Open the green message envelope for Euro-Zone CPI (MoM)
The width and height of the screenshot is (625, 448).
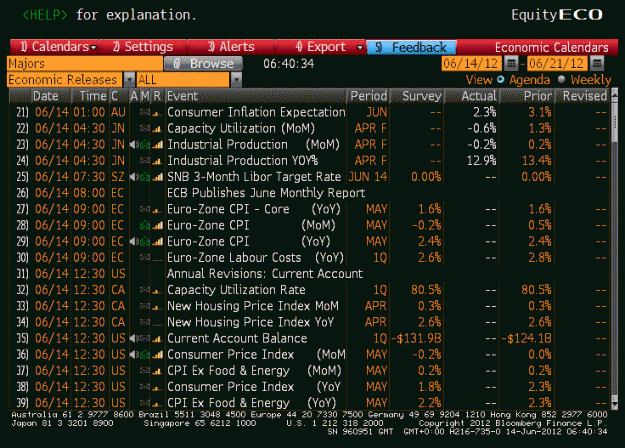pos(145,226)
